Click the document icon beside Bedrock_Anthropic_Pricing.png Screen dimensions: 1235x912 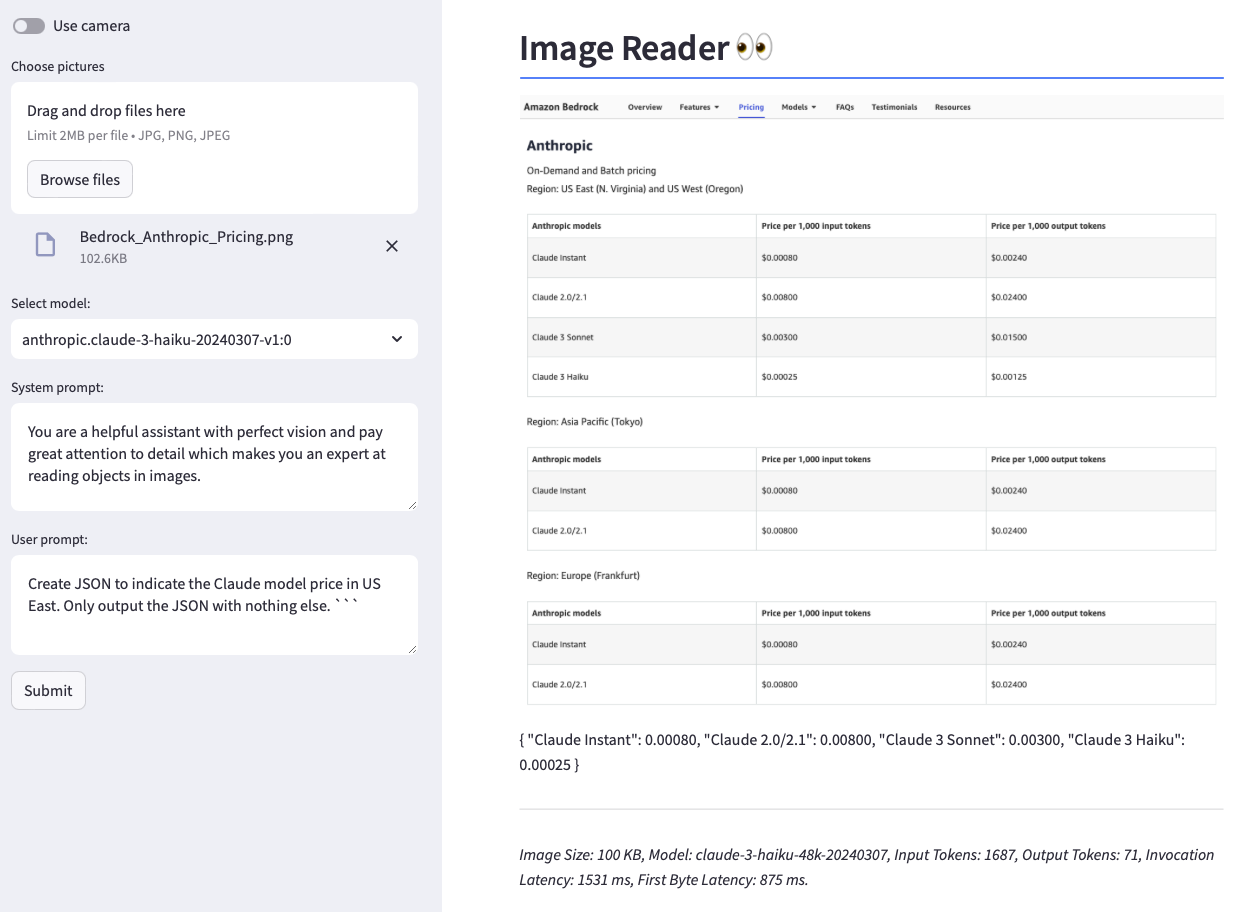pos(45,245)
